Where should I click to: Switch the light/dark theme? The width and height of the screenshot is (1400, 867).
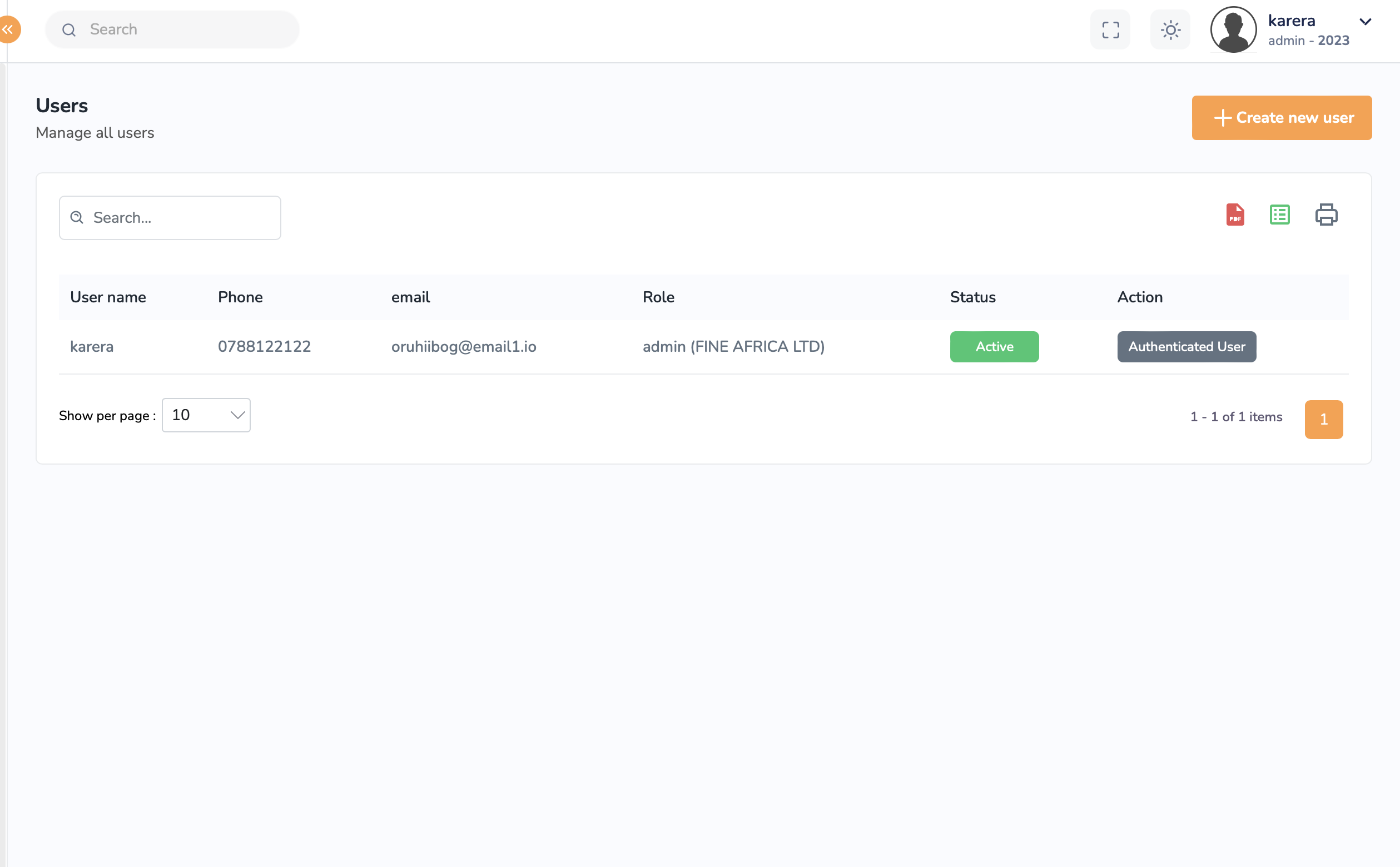[x=1170, y=30]
